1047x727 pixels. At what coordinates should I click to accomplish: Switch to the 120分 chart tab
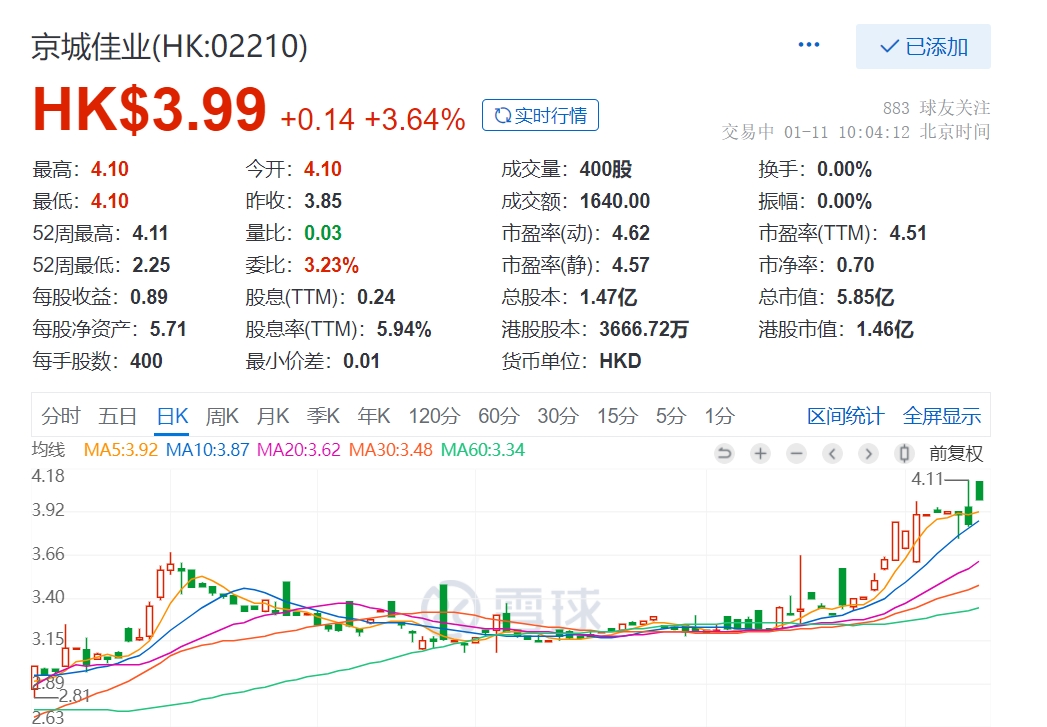tap(434, 416)
